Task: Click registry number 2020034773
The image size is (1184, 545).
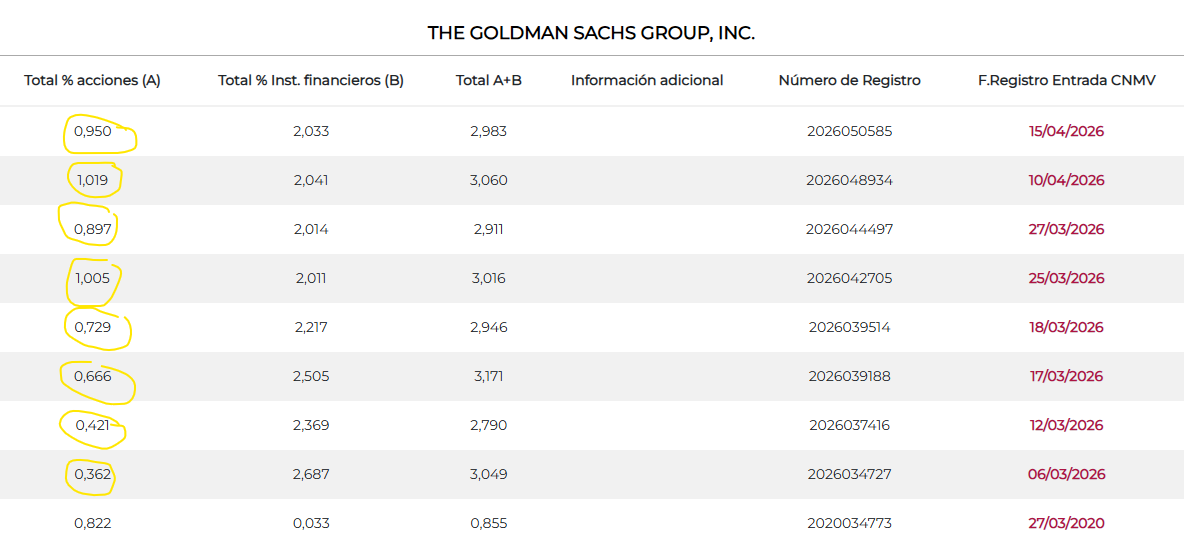Action: click(850, 523)
